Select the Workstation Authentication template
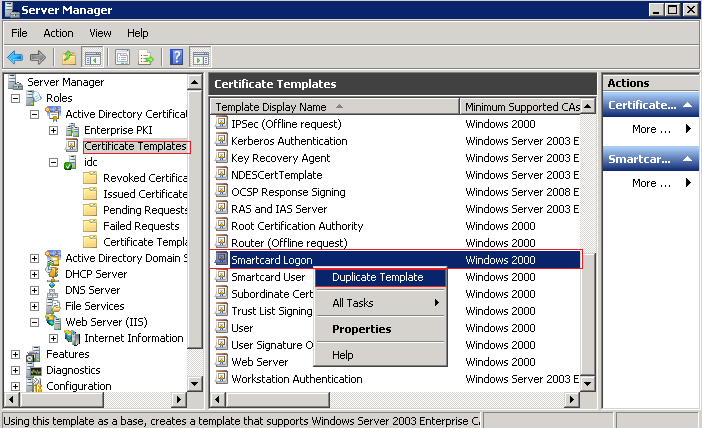 pyautogui.click(x=296, y=379)
